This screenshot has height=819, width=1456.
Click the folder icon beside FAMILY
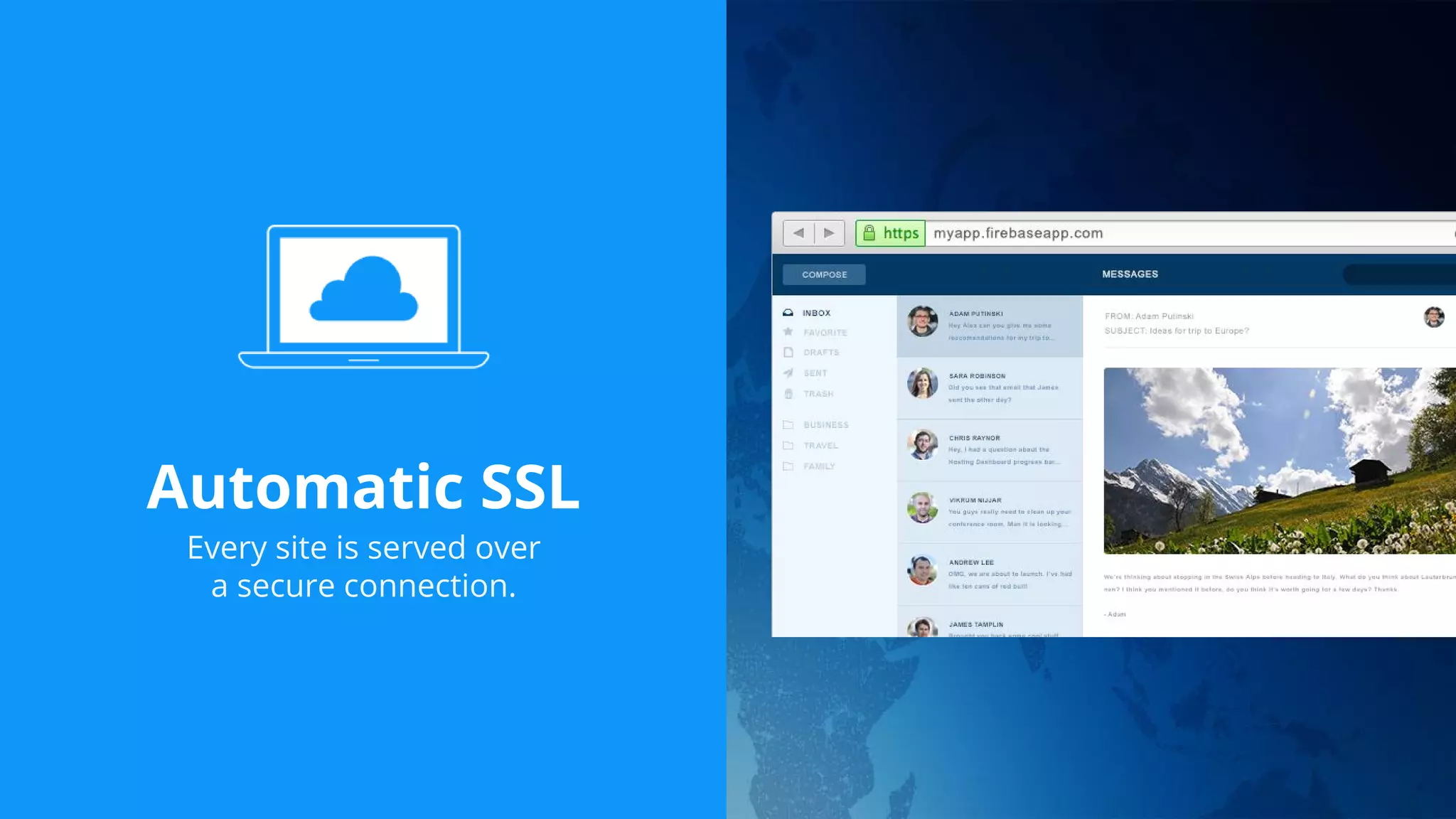[788, 466]
